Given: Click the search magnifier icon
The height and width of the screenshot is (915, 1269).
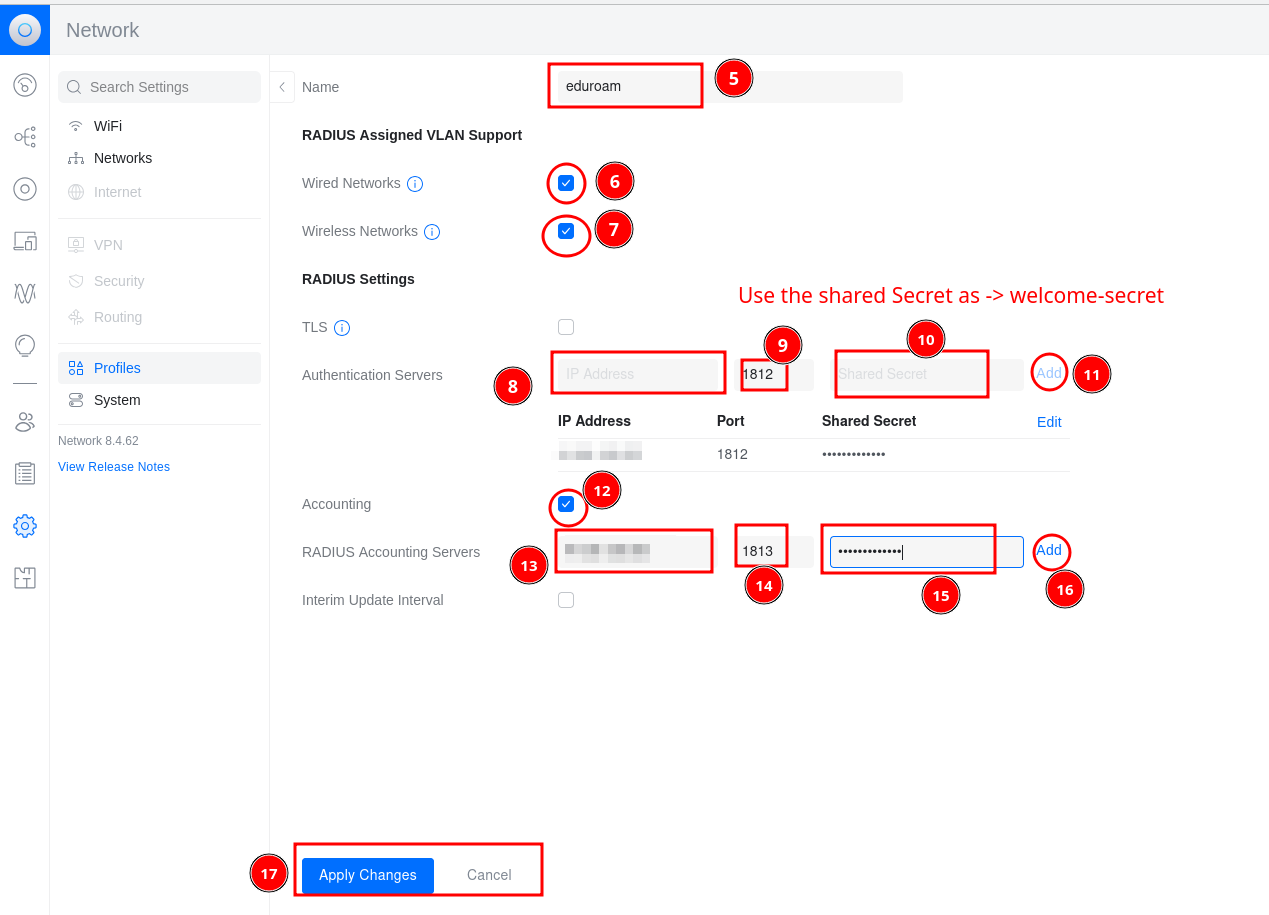Looking at the screenshot, I should [74, 87].
